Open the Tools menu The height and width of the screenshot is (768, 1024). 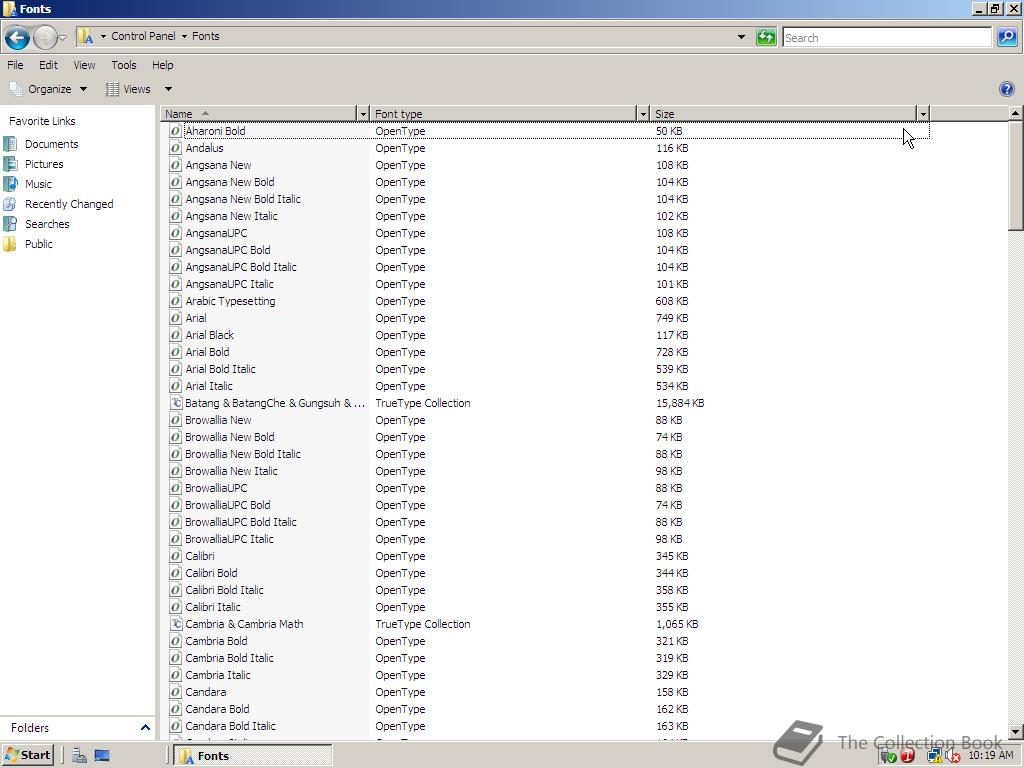123,65
